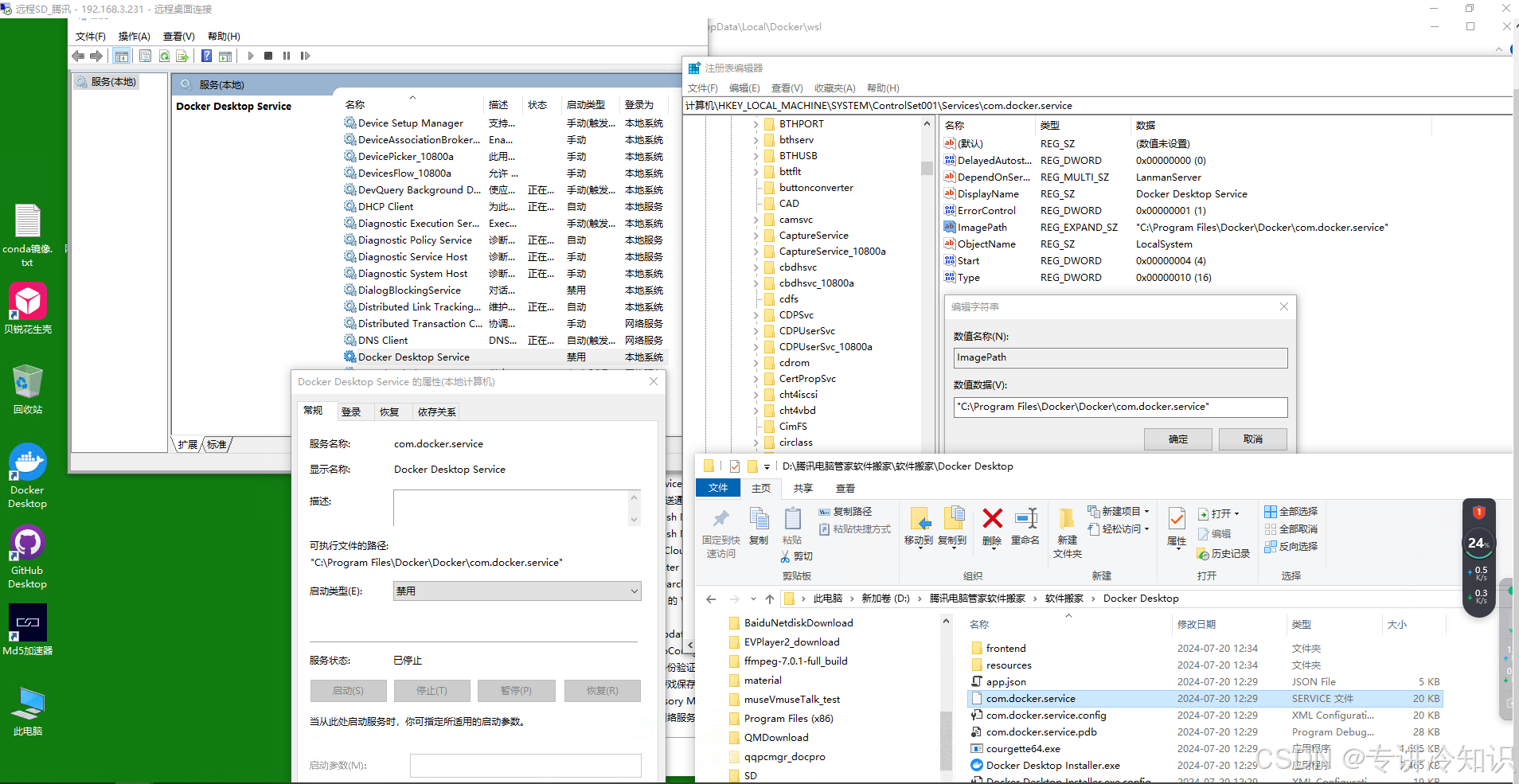Click registry tree vertical scrollbar thumb
1519x784 pixels.
[x=927, y=168]
